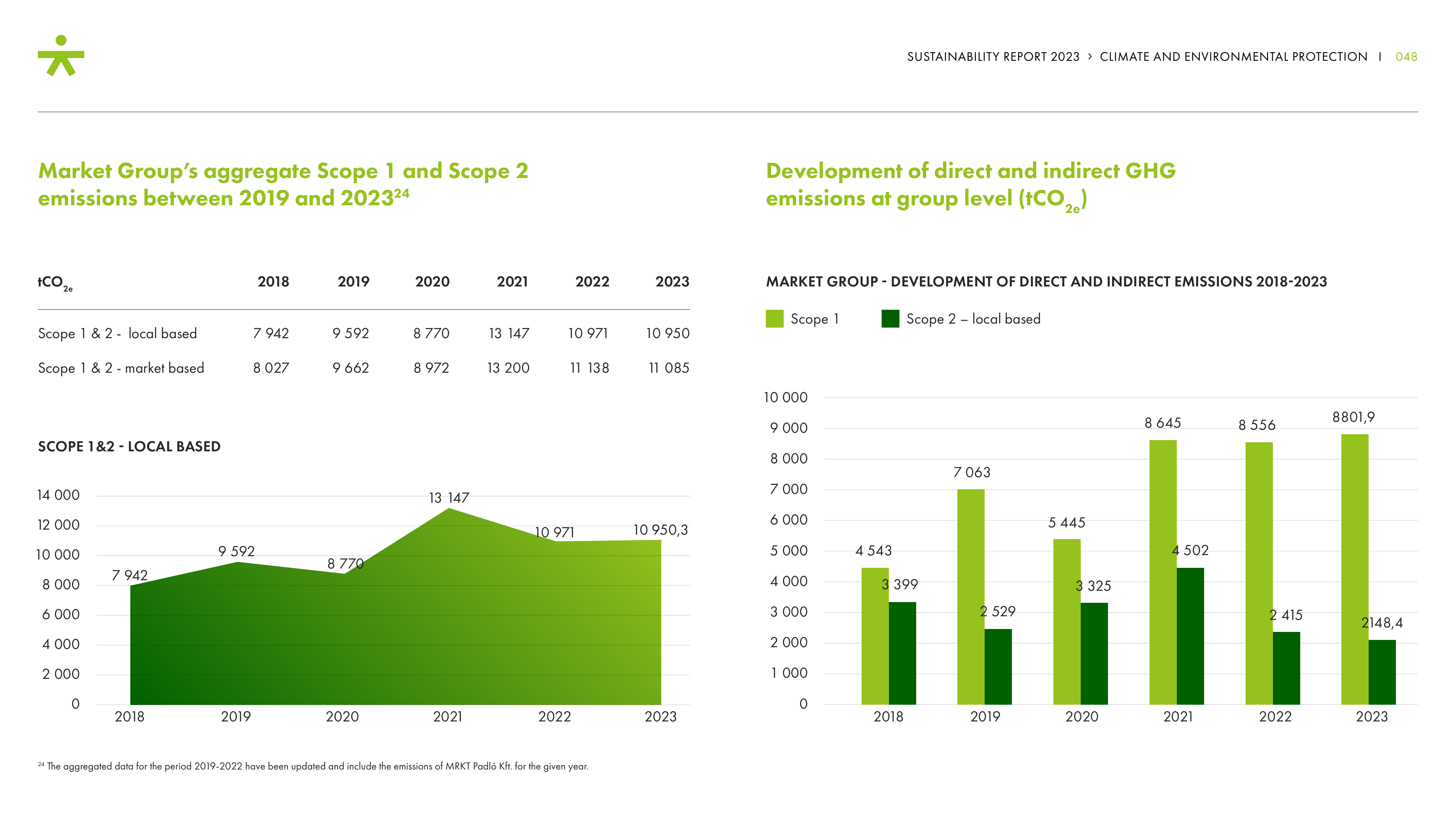Click the 'SCOPE 1&2 - LOCAL BASED' chart title

(x=129, y=447)
